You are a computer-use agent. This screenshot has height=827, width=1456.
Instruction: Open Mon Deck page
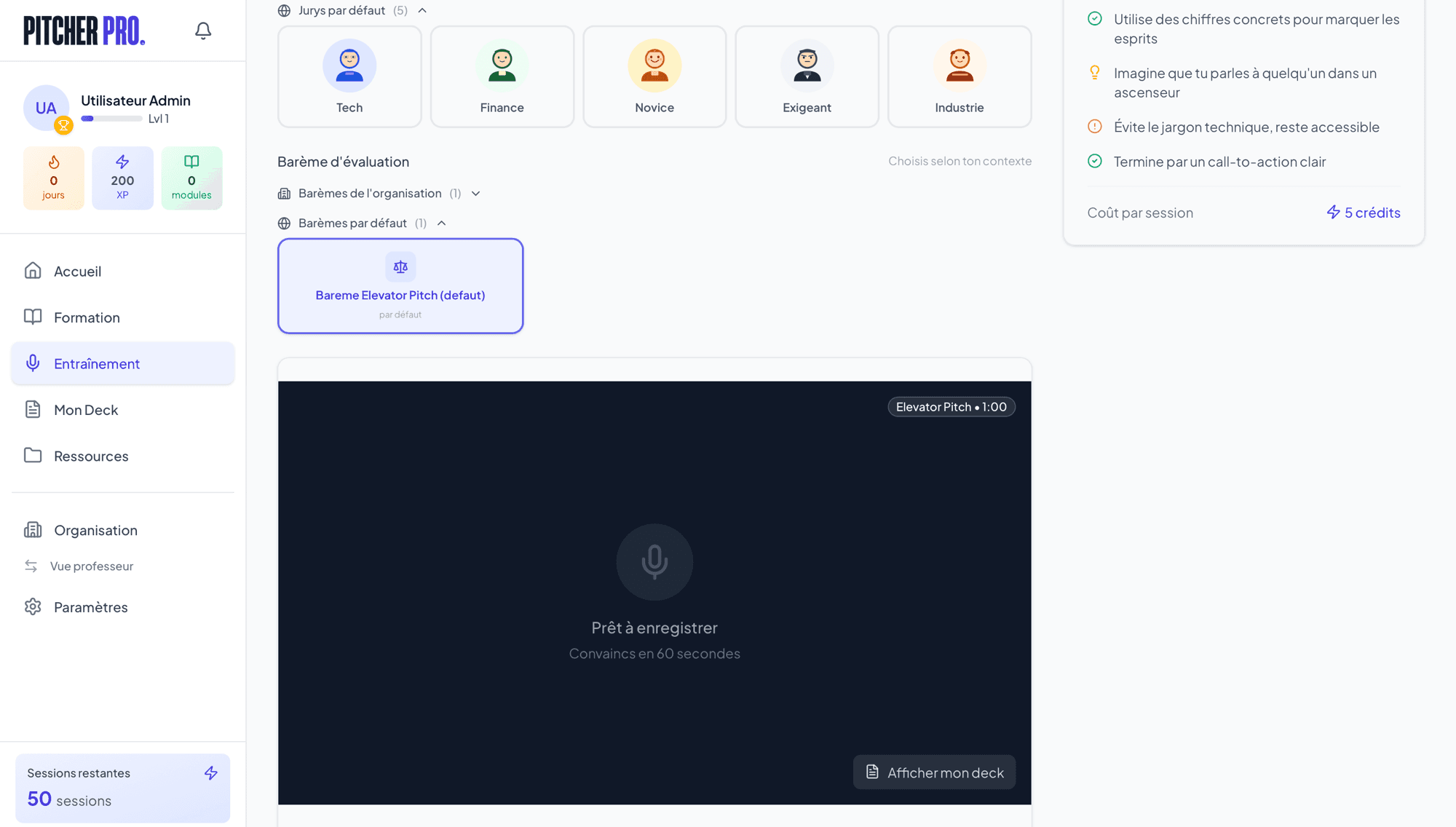point(123,410)
